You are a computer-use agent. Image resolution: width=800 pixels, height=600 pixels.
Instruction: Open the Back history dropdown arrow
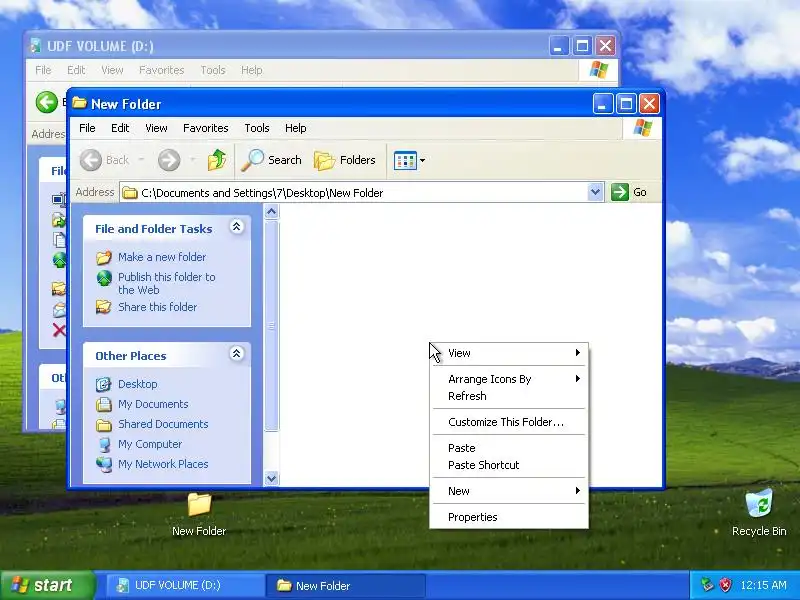(x=141, y=160)
